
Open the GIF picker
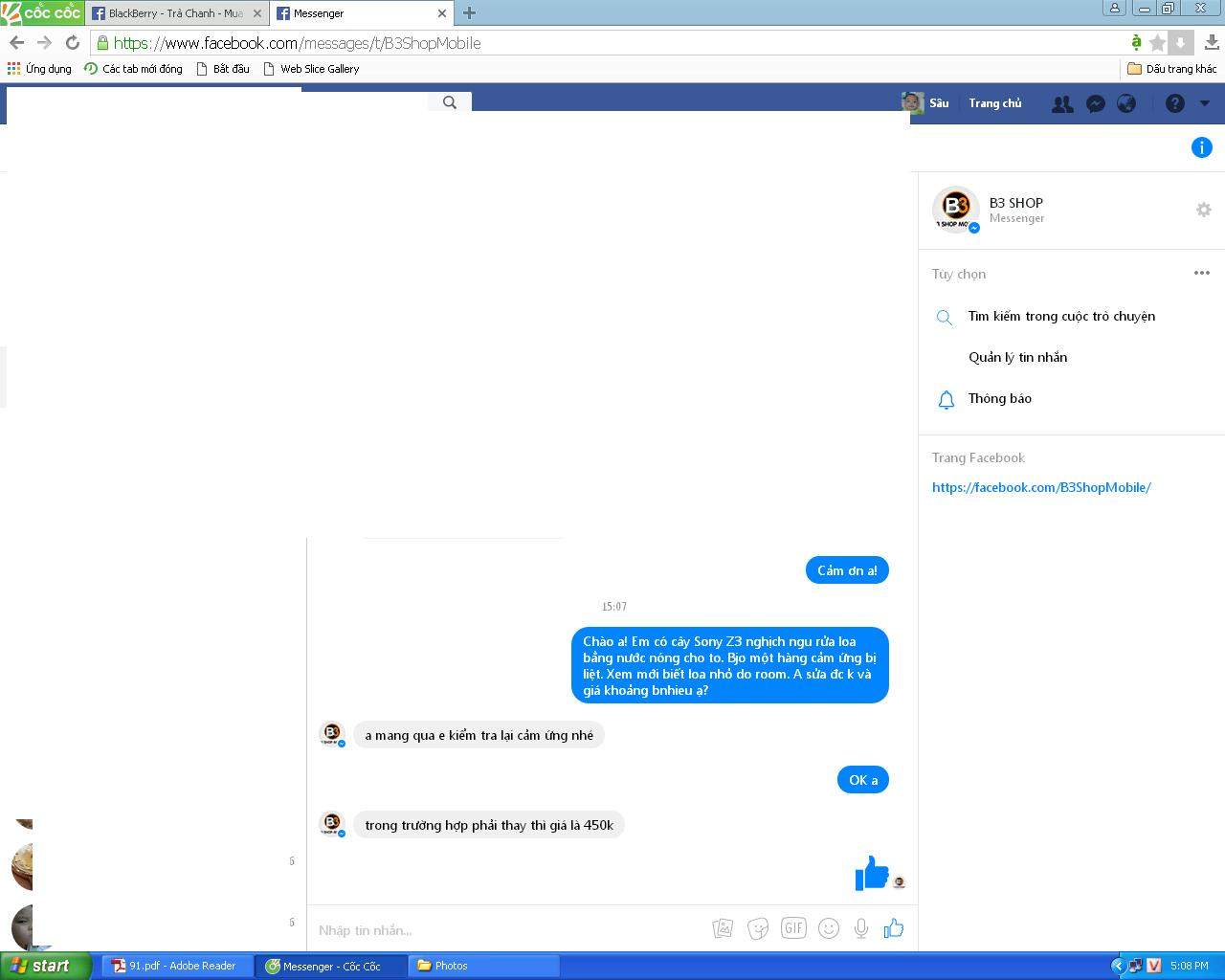click(x=793, y=928)
